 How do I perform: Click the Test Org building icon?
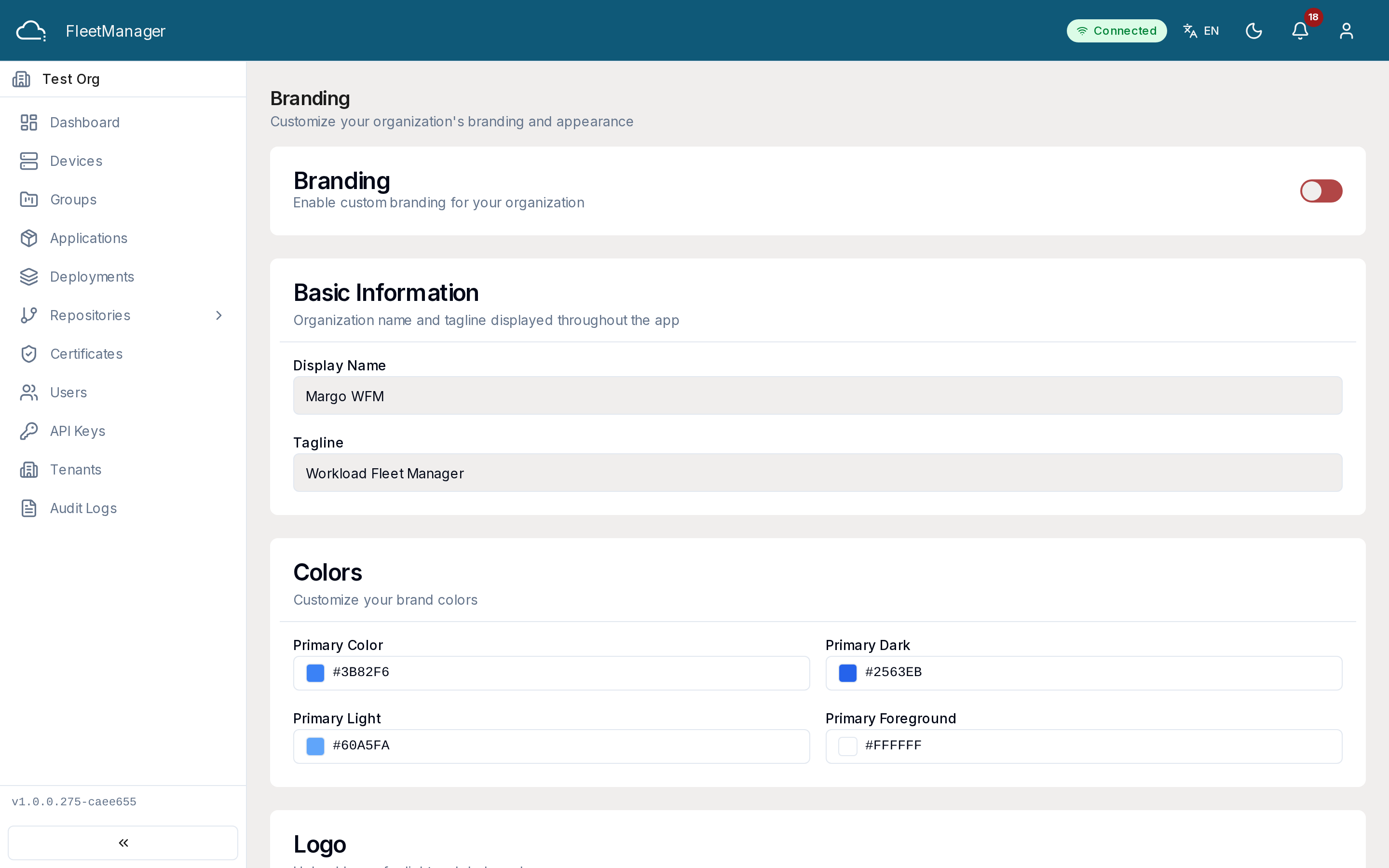21,79
